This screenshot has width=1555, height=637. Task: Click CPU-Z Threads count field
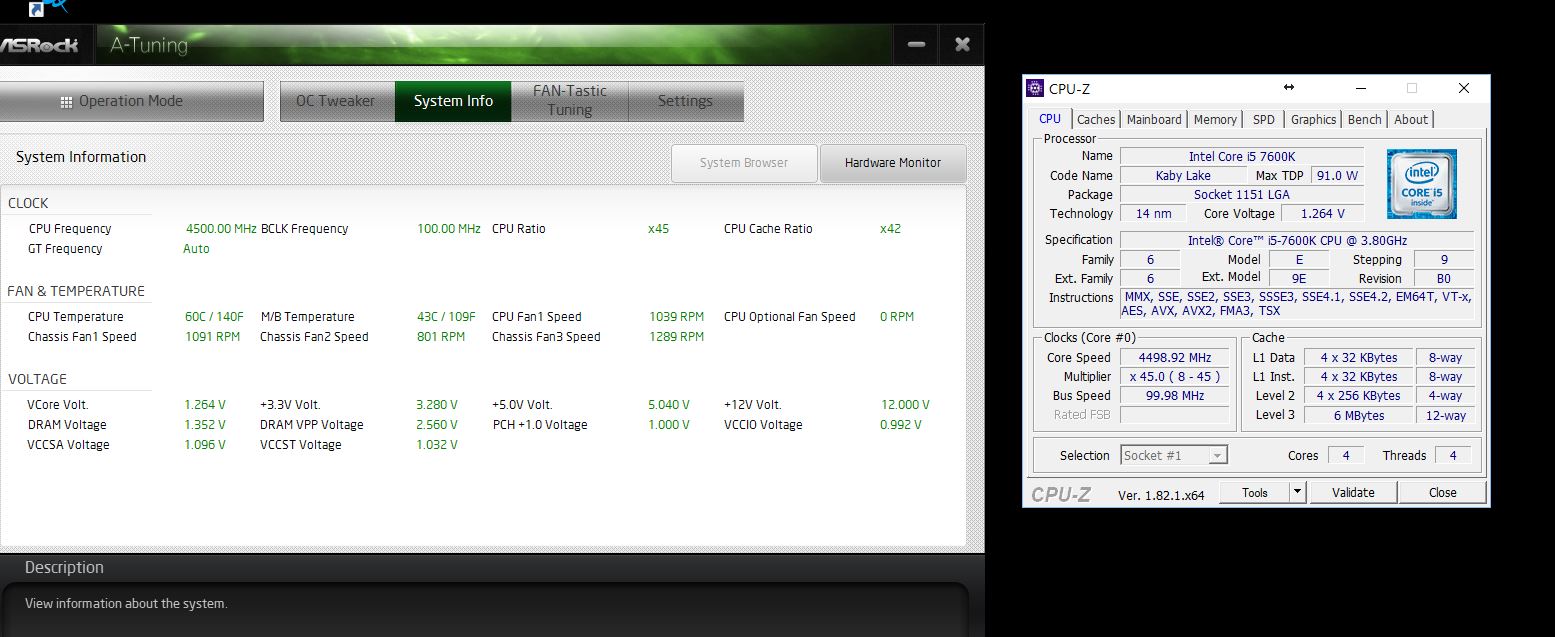(1452, 455)
